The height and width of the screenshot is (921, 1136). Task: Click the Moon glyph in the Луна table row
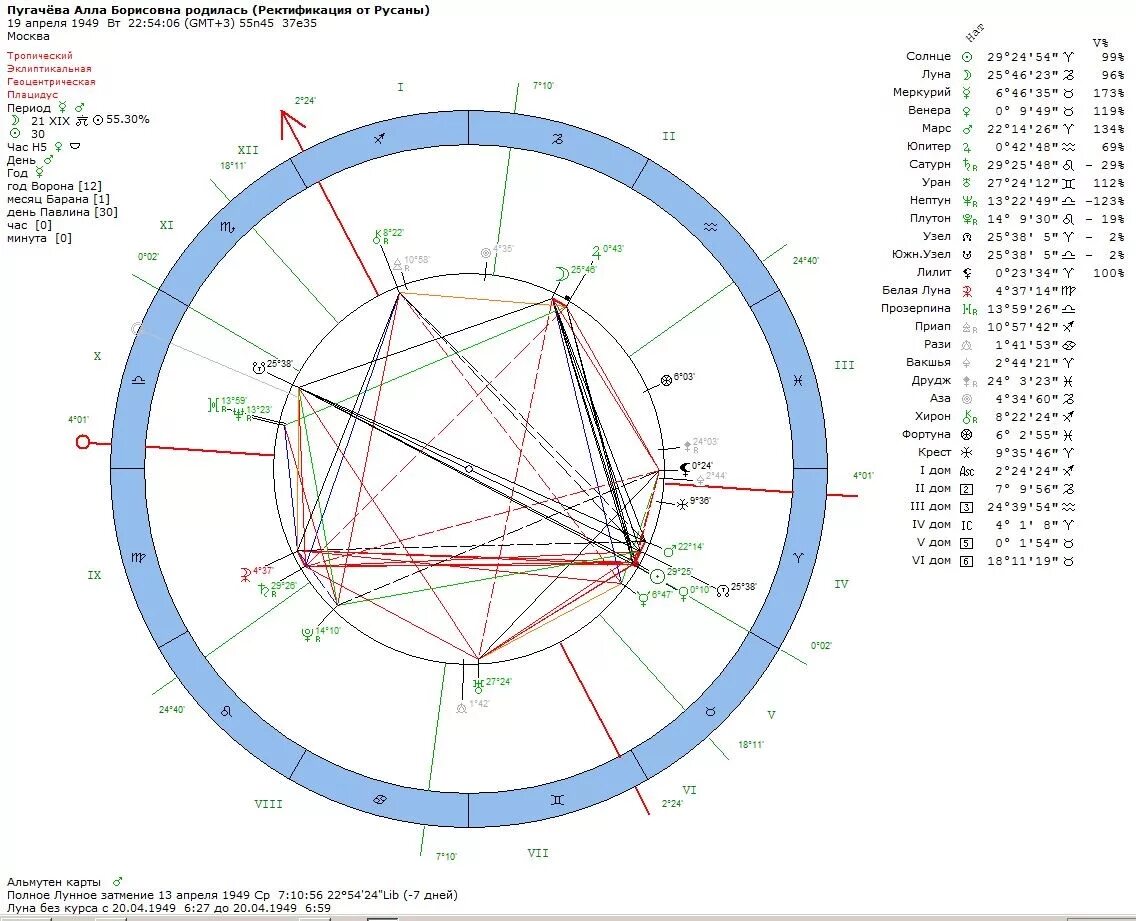click(x=966, y=75)
